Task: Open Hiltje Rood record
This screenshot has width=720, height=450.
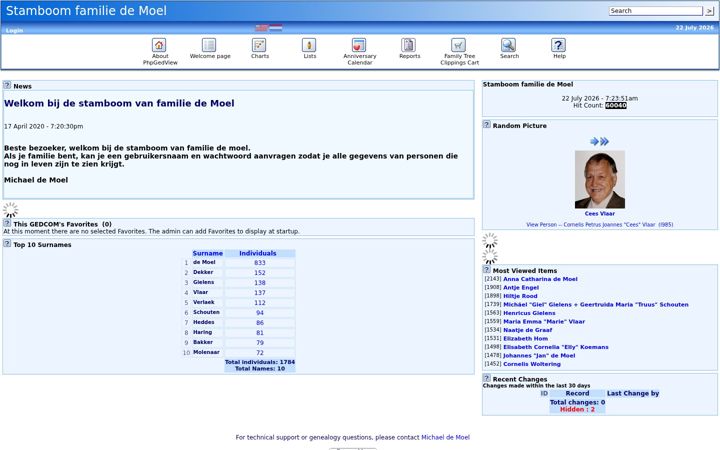Action: pyautogui.click(x=520, y=296)
